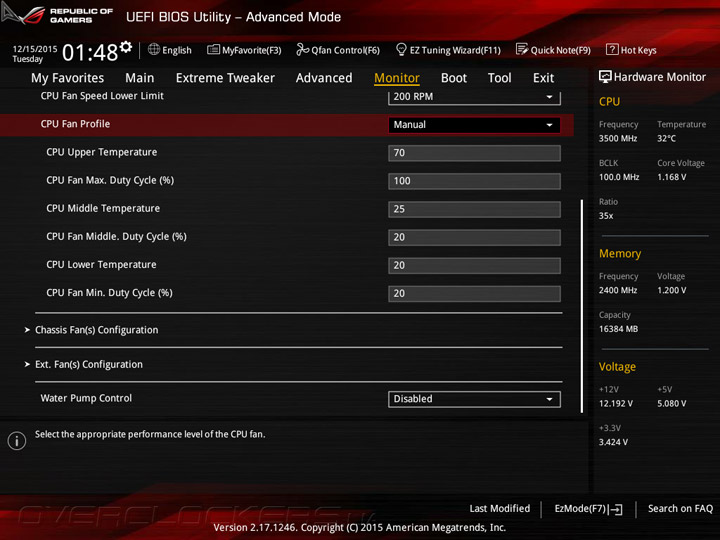Launch Qfan Control(F6)
The height and width of the screenshot is (540, 720).
tap(338, 50)
